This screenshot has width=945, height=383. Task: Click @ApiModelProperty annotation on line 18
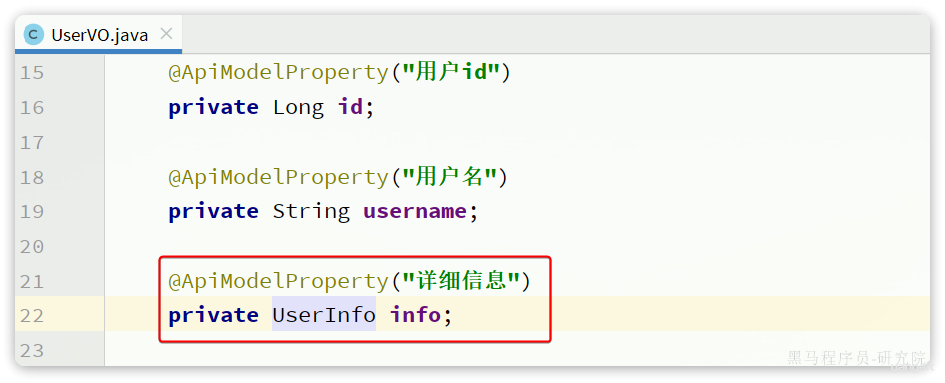(278, 177)
